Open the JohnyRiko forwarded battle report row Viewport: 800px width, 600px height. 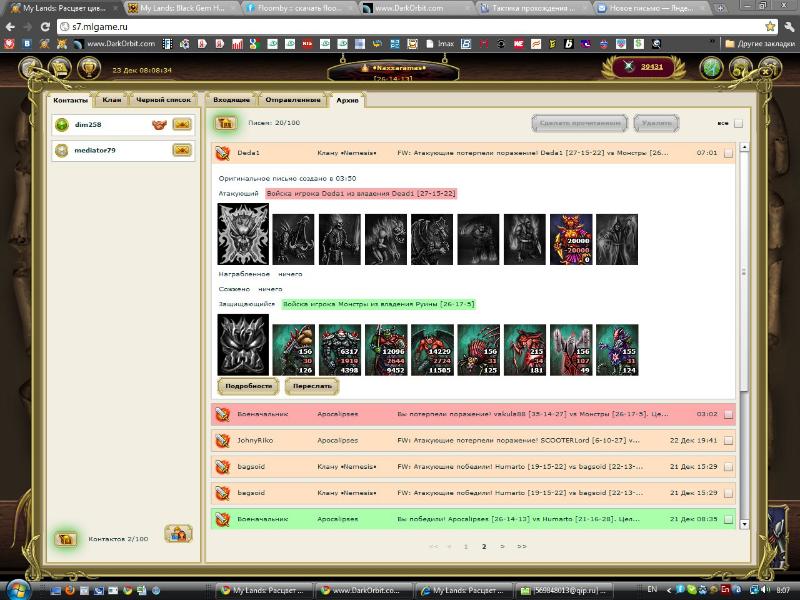tap(473, 440)
